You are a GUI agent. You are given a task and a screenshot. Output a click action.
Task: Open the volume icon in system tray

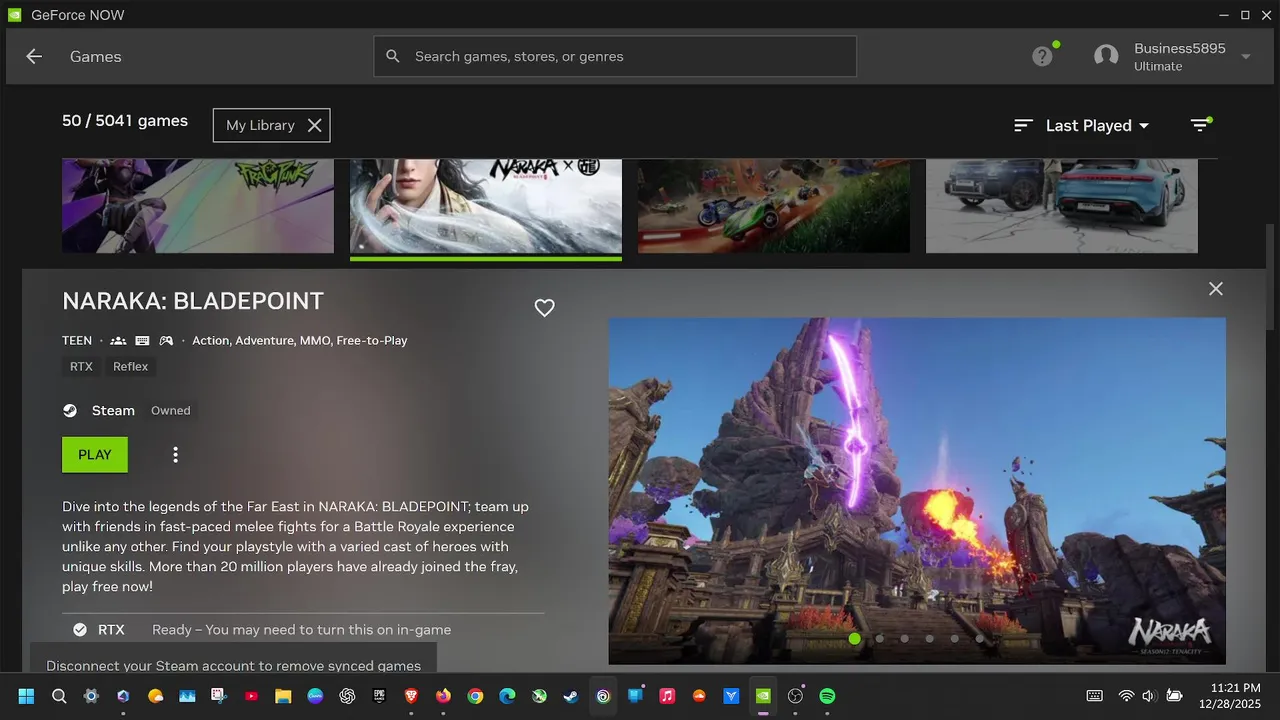click(x=1148, y=696)
